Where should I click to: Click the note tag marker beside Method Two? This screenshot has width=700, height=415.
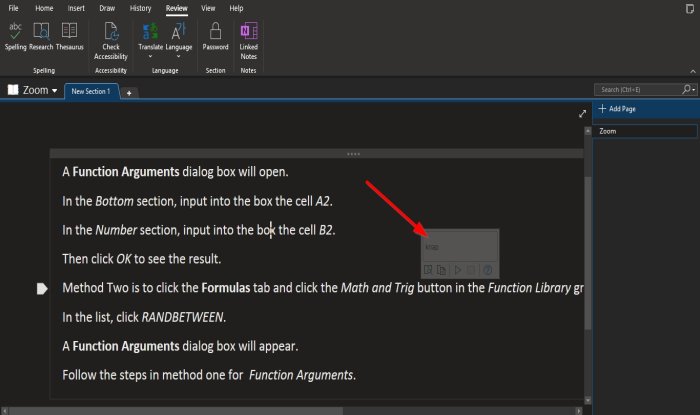(42, 289)
